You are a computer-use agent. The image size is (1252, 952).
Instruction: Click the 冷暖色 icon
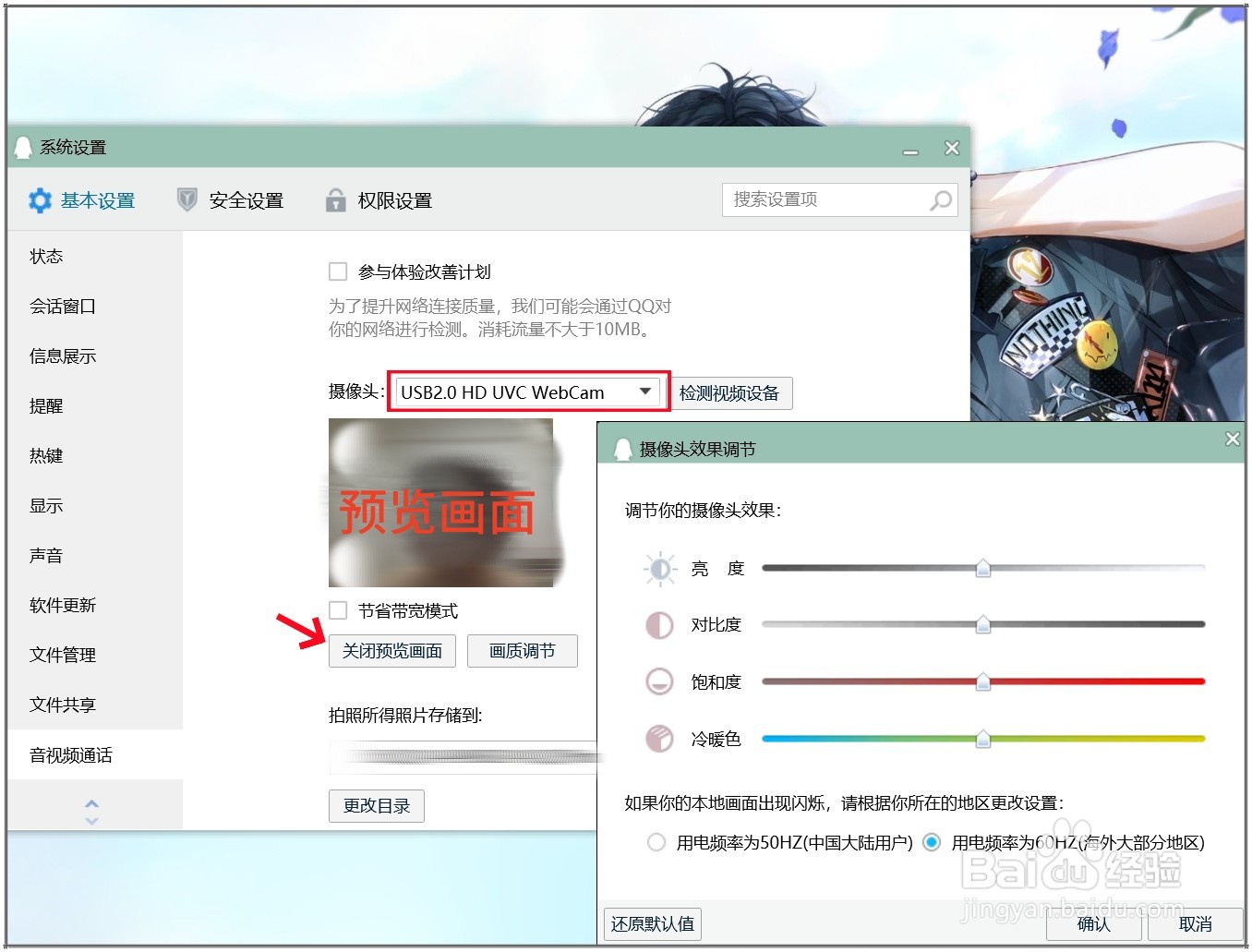click(659, 739)
